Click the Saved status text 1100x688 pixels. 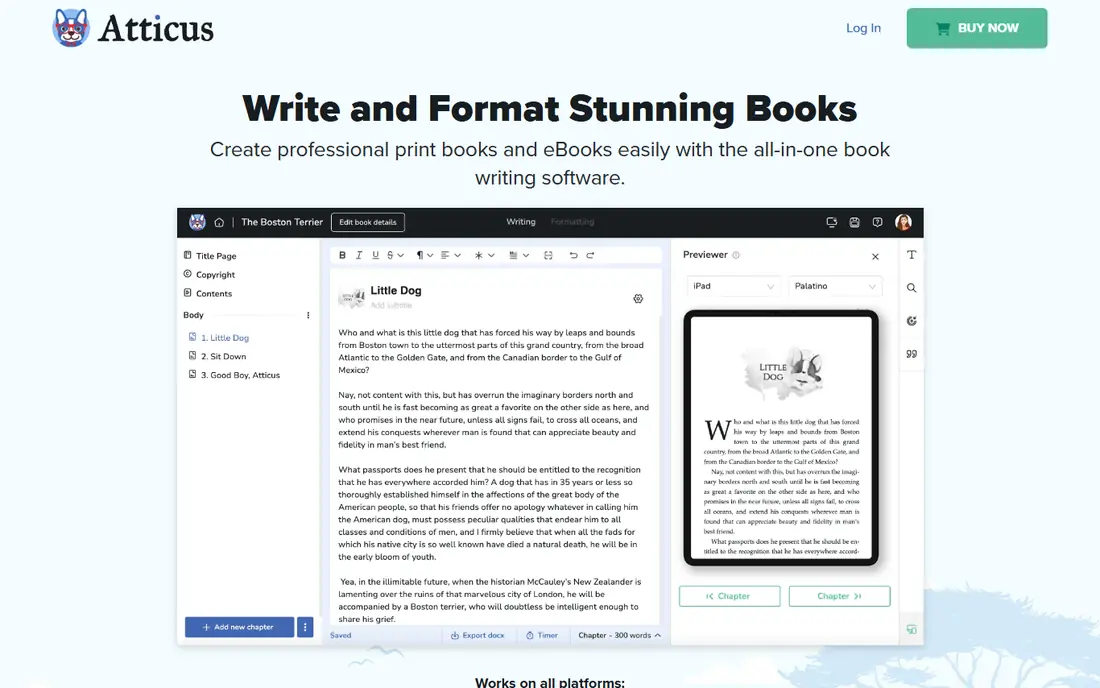point(341,635)
